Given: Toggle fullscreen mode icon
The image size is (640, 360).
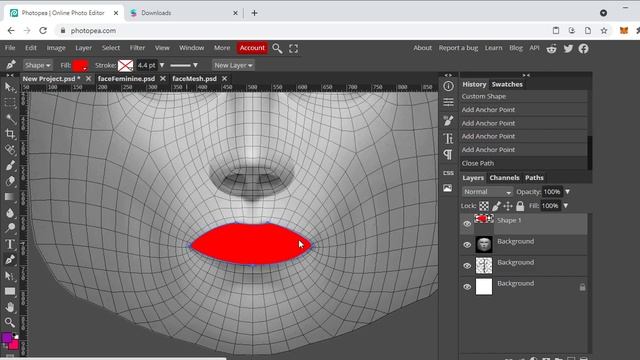Looking at the screenshot, I should click(293, 49).
